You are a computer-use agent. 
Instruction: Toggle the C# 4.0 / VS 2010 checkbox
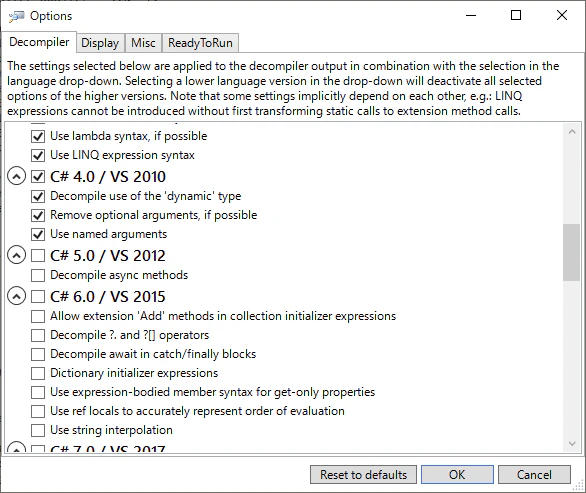38,176
